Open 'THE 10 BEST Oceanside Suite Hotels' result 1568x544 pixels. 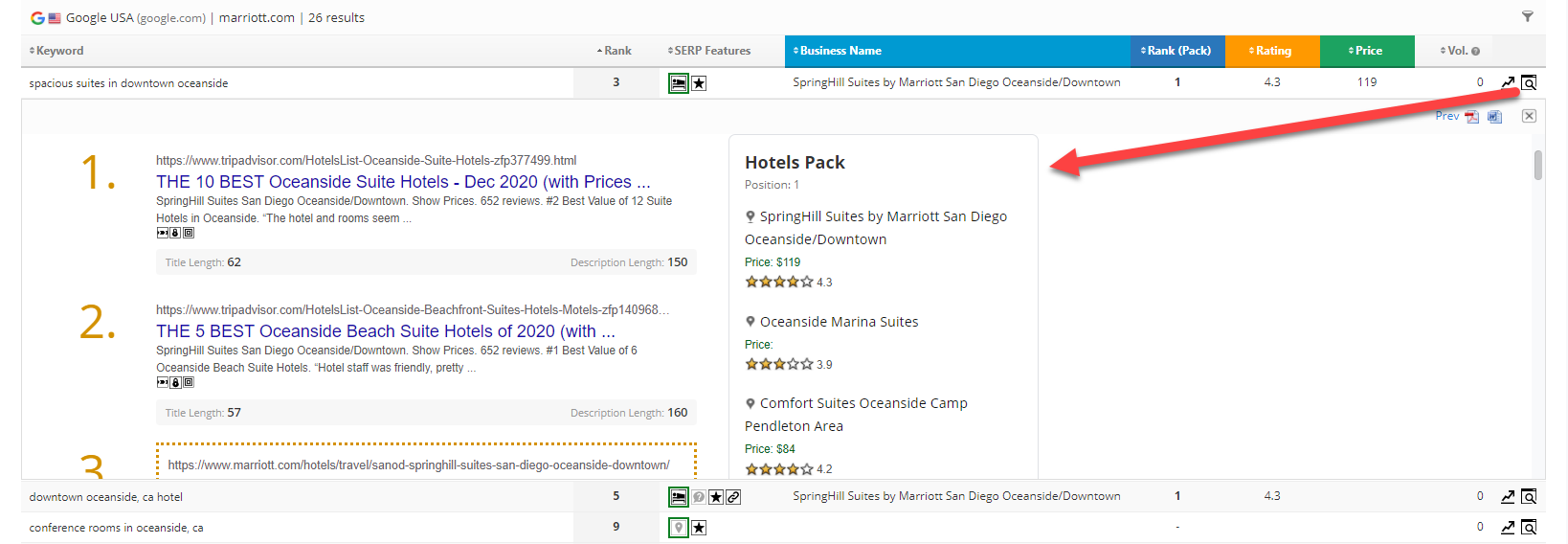point(402,182)
